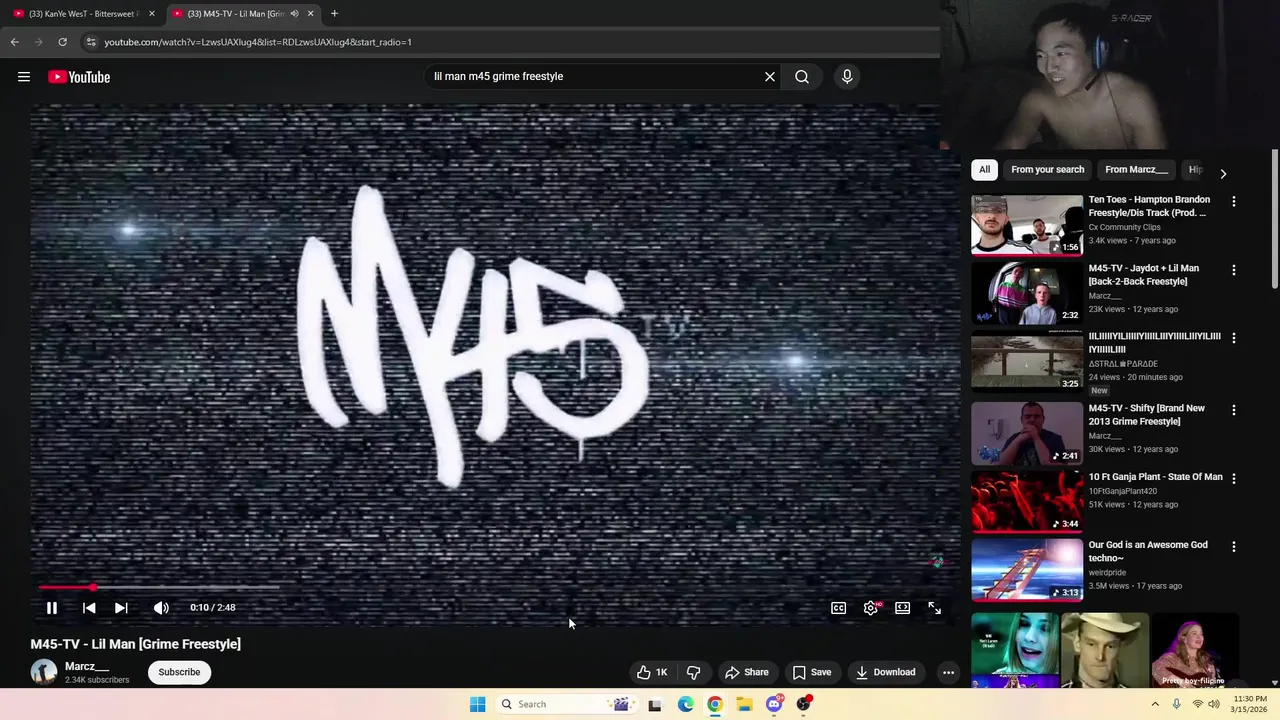Open Task View from the taskbar

pos(655,704)
